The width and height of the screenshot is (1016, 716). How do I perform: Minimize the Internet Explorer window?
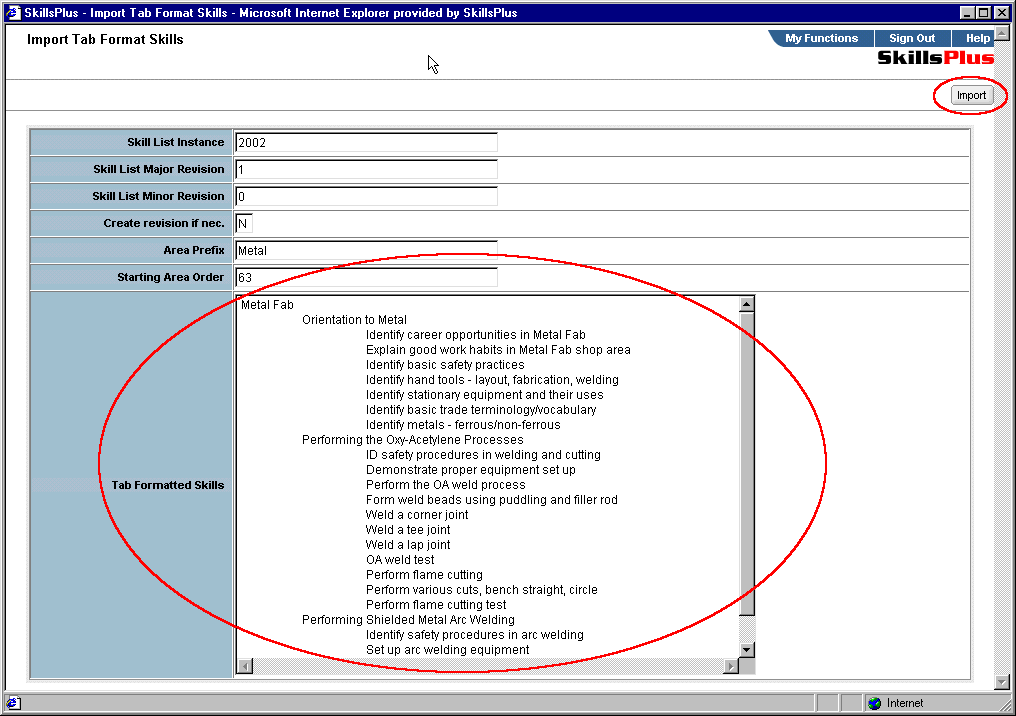[x=967, y=12]
